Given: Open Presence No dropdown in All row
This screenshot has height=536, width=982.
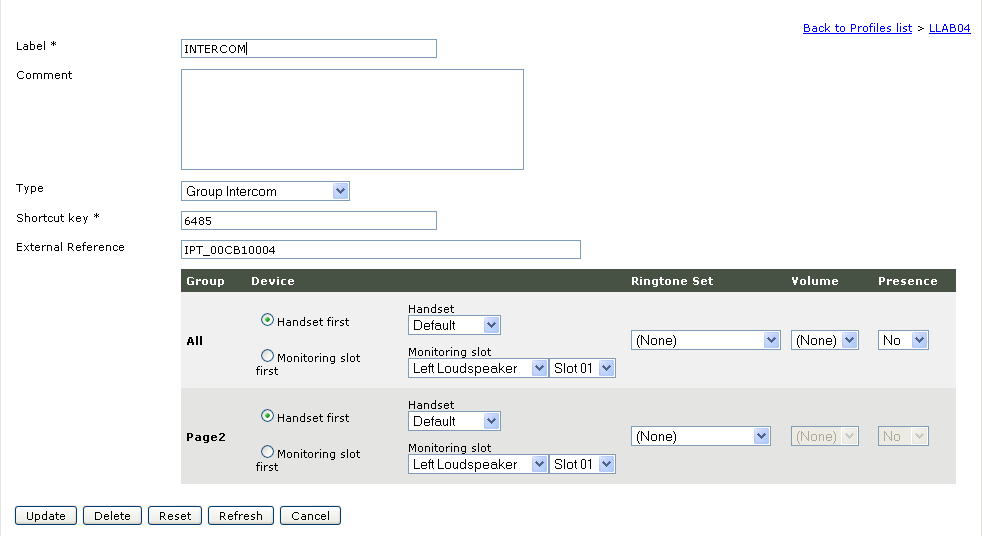Looking at the screenshot, I should tap(903, 340).
